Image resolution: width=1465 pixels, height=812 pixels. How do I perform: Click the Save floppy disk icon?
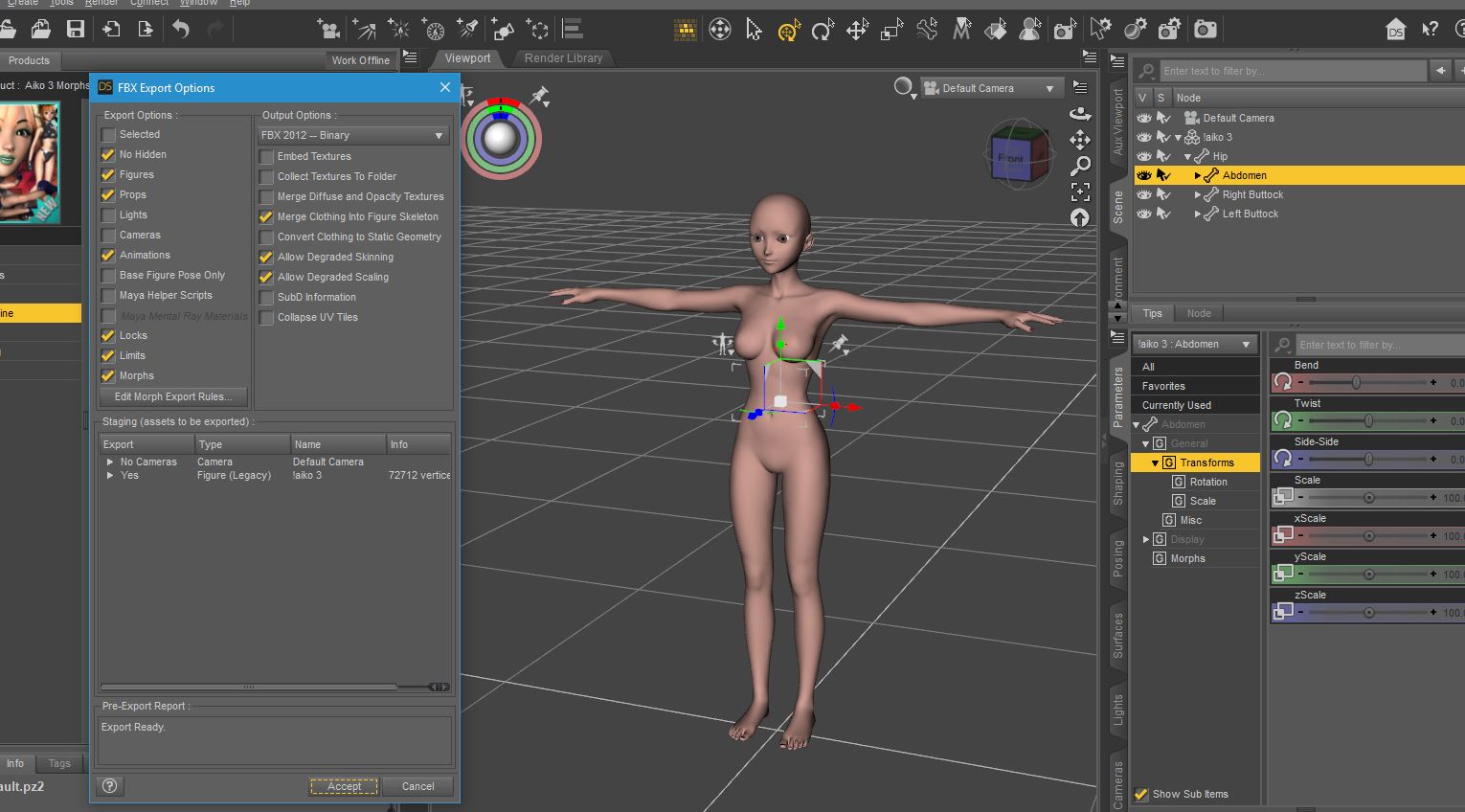(x=76, y=30)
